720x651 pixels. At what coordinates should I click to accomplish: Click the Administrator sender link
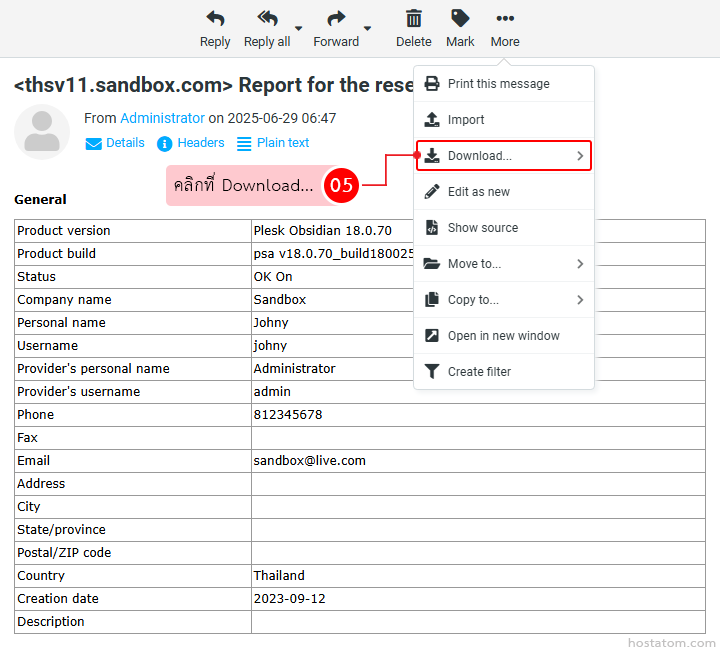click(x=162, y=118)
